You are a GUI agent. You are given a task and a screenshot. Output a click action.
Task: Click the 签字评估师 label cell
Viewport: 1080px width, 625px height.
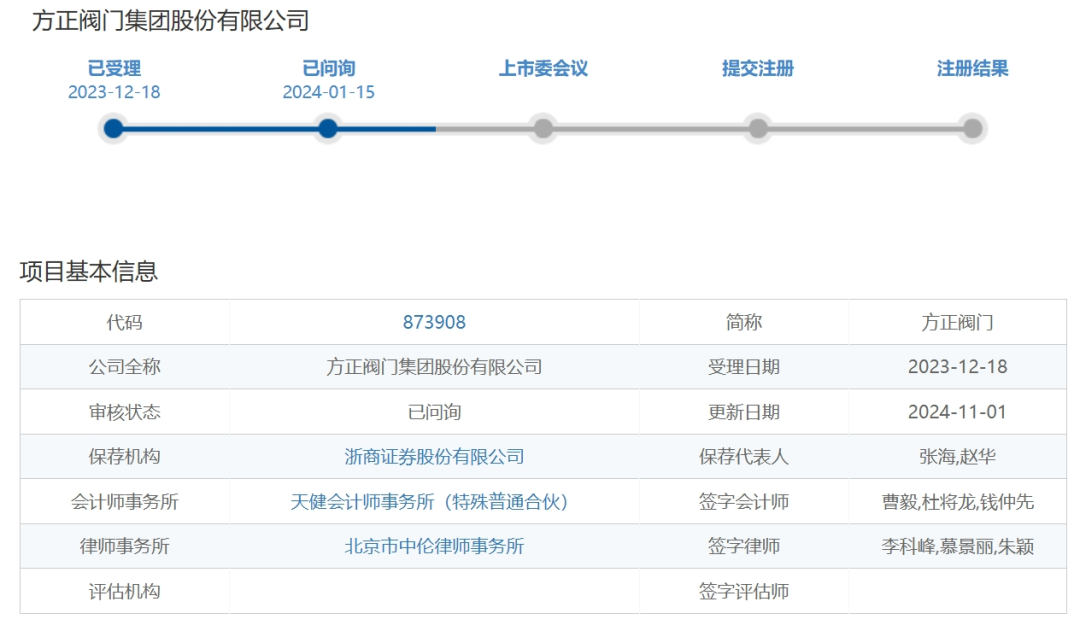coord(744,591)
